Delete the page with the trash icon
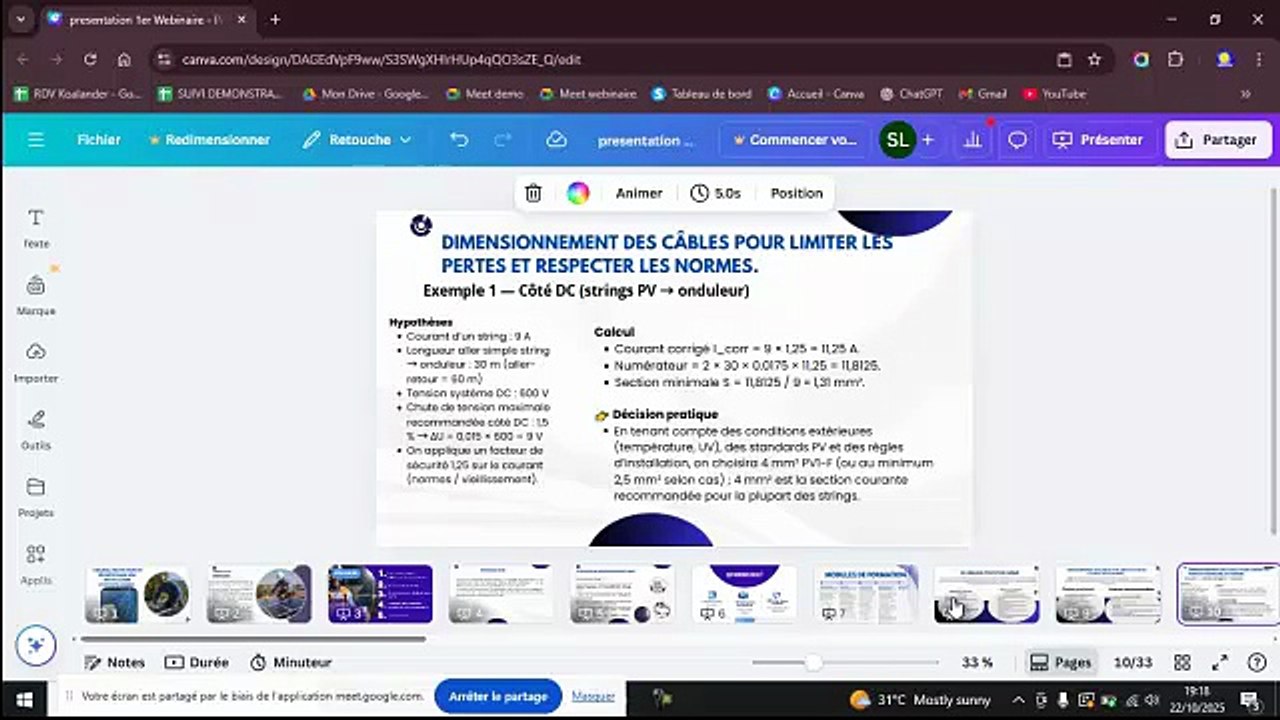The image size is (1280, 720). pyautogui.click(x=534, y=193)
